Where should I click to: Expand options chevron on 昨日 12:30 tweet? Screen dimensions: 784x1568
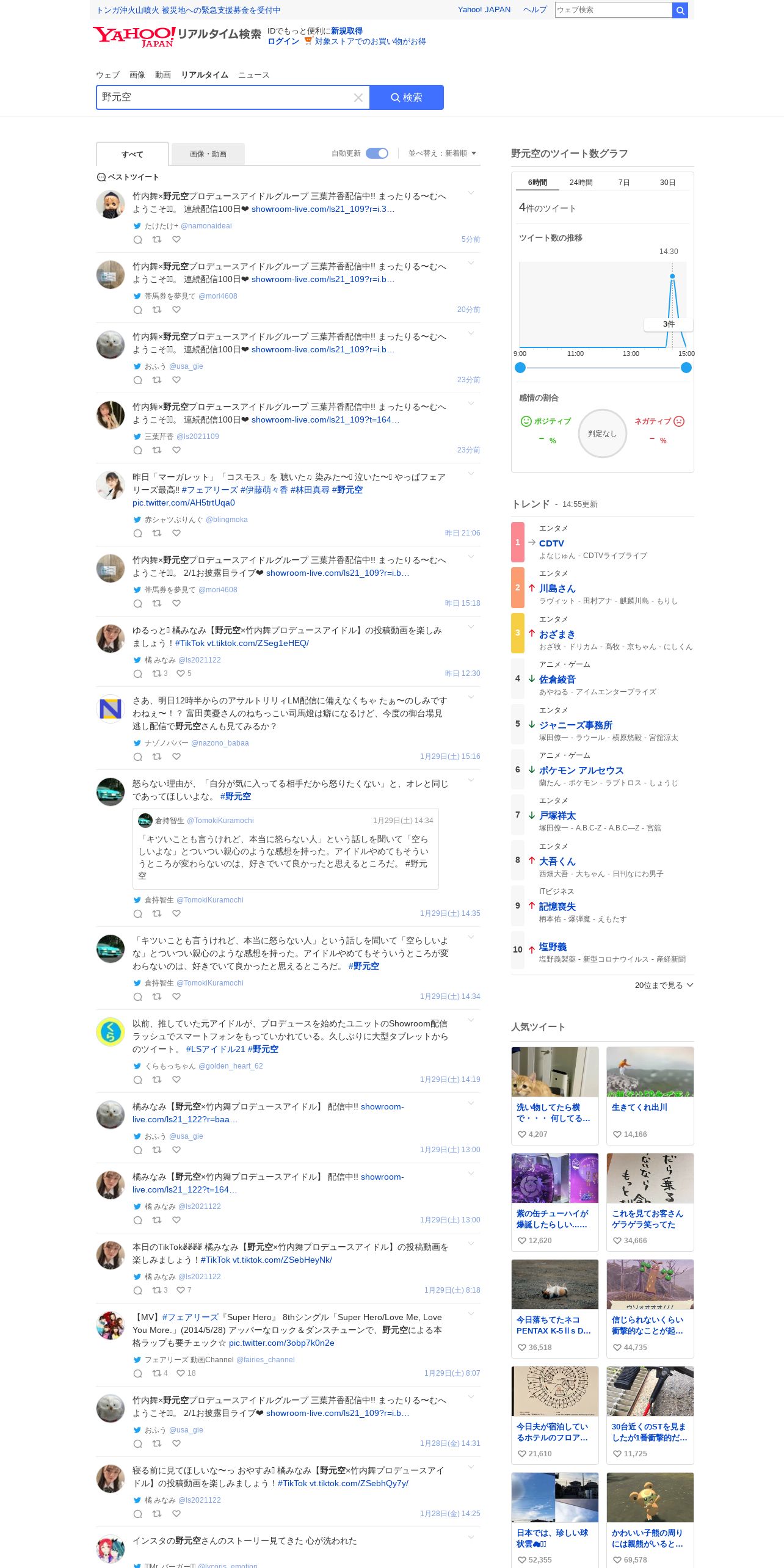pyautogui.click(x=471, y=627)
